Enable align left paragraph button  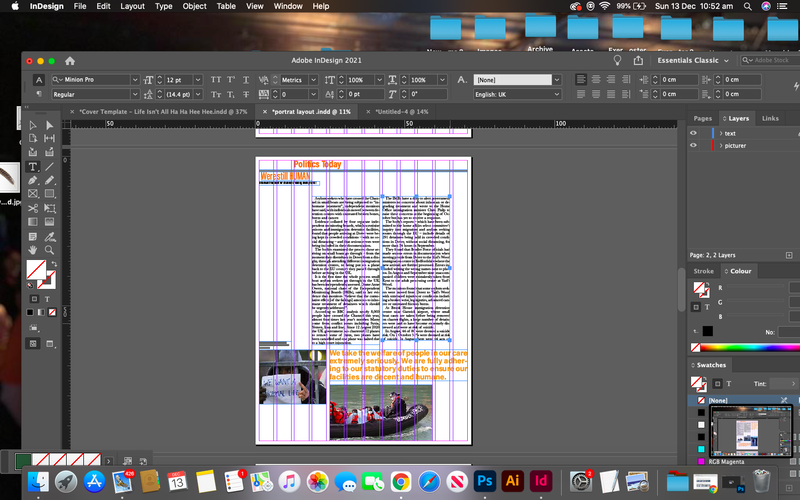581,80
